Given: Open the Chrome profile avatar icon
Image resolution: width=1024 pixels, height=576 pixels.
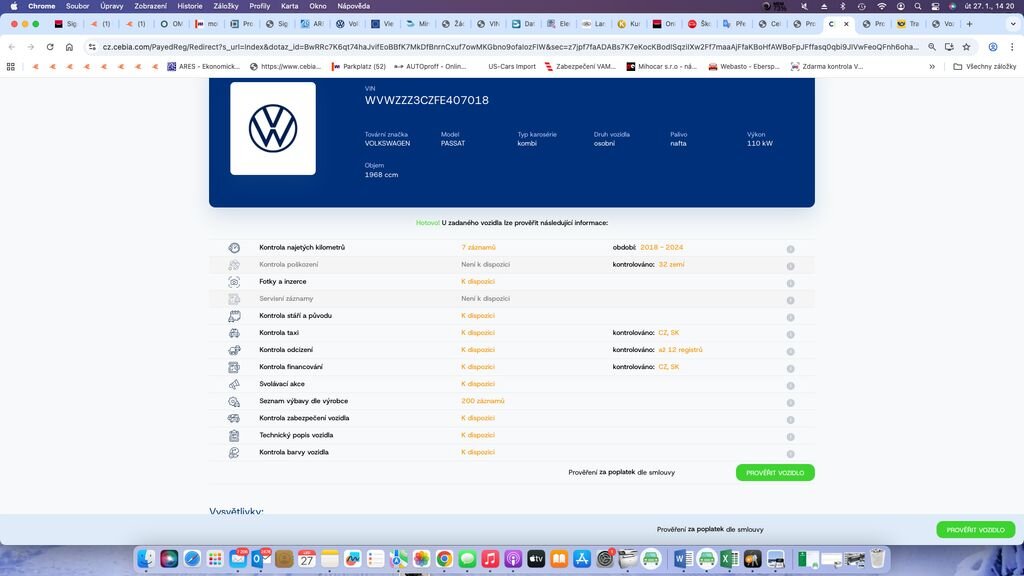Looking at the screenshot, I should [992, 46].
